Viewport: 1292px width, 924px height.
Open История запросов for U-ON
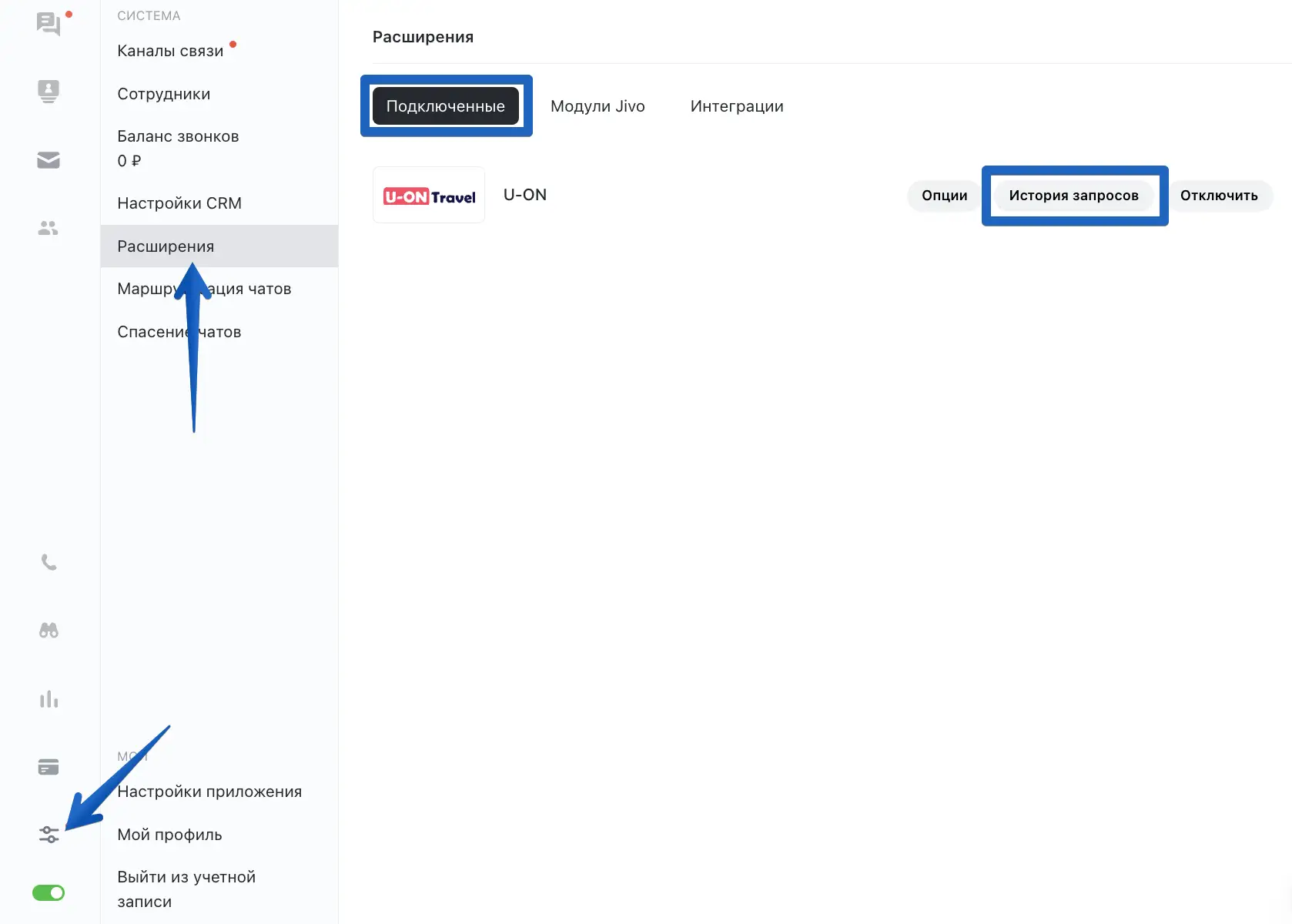click(x=1073, y=196)
